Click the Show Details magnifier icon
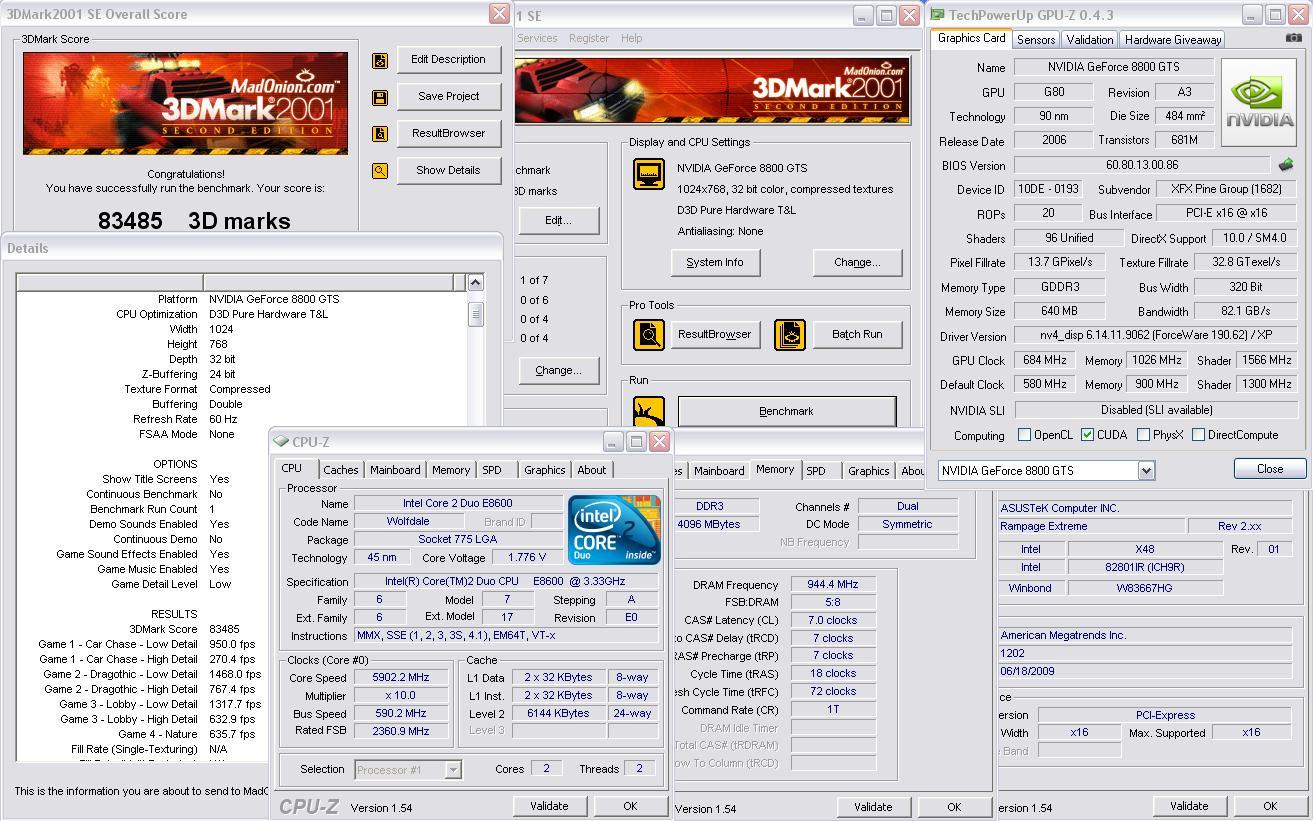1313x821 pixels. coord(380,171)
